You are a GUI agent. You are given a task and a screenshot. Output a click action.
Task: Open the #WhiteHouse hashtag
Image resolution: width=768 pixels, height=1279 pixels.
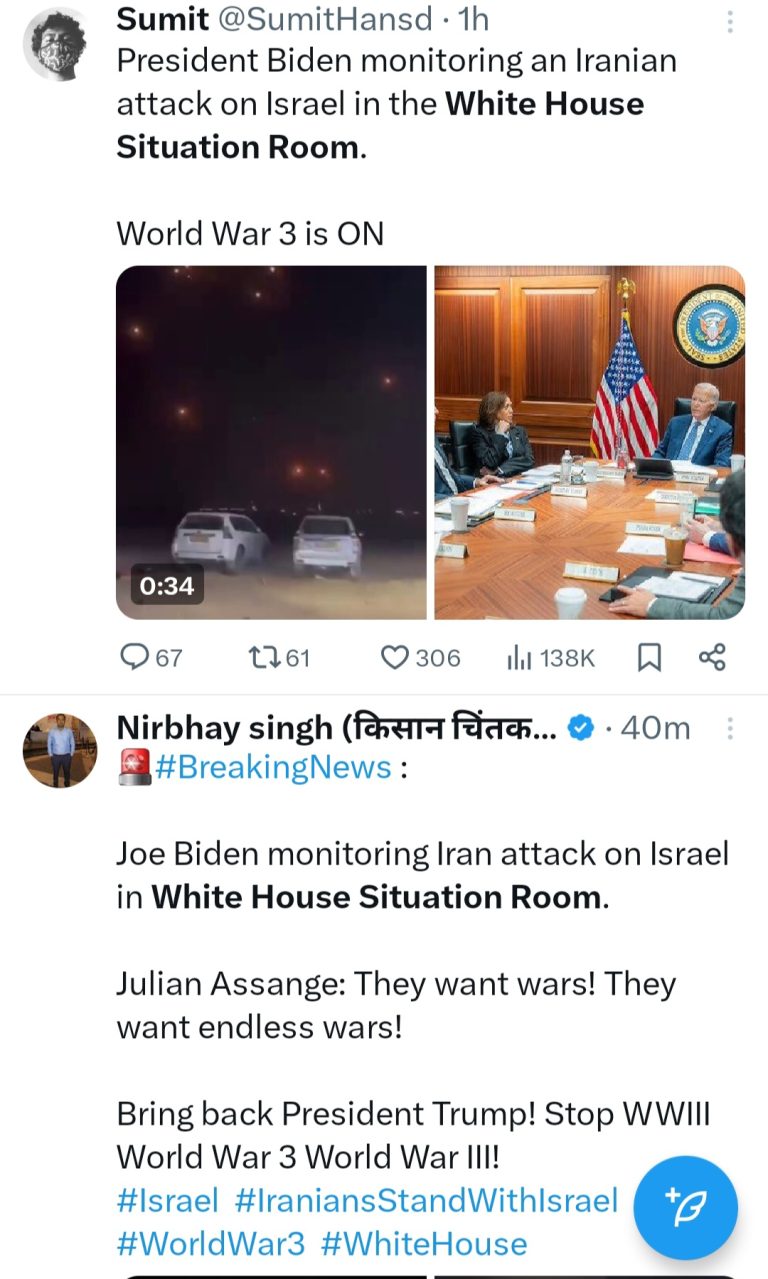423,1243
